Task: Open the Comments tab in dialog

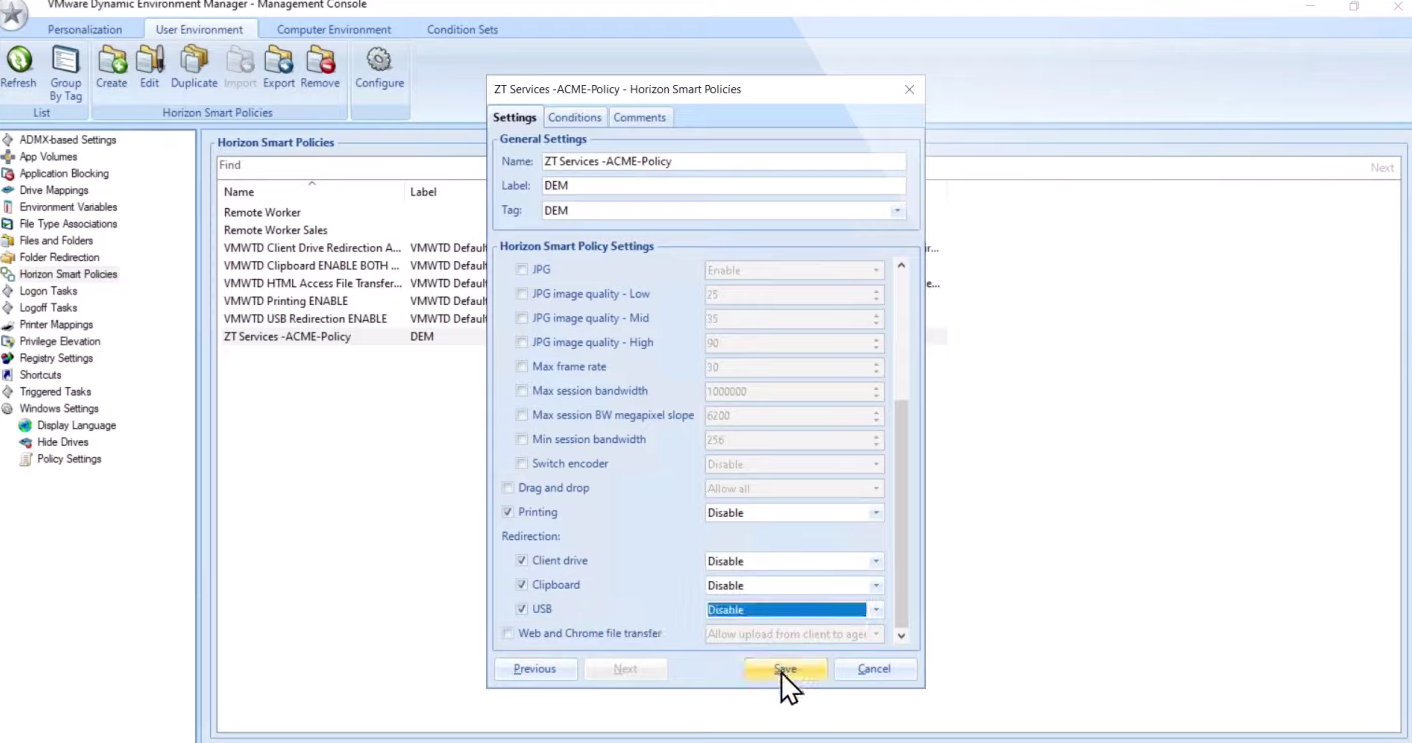Action: 640,118
